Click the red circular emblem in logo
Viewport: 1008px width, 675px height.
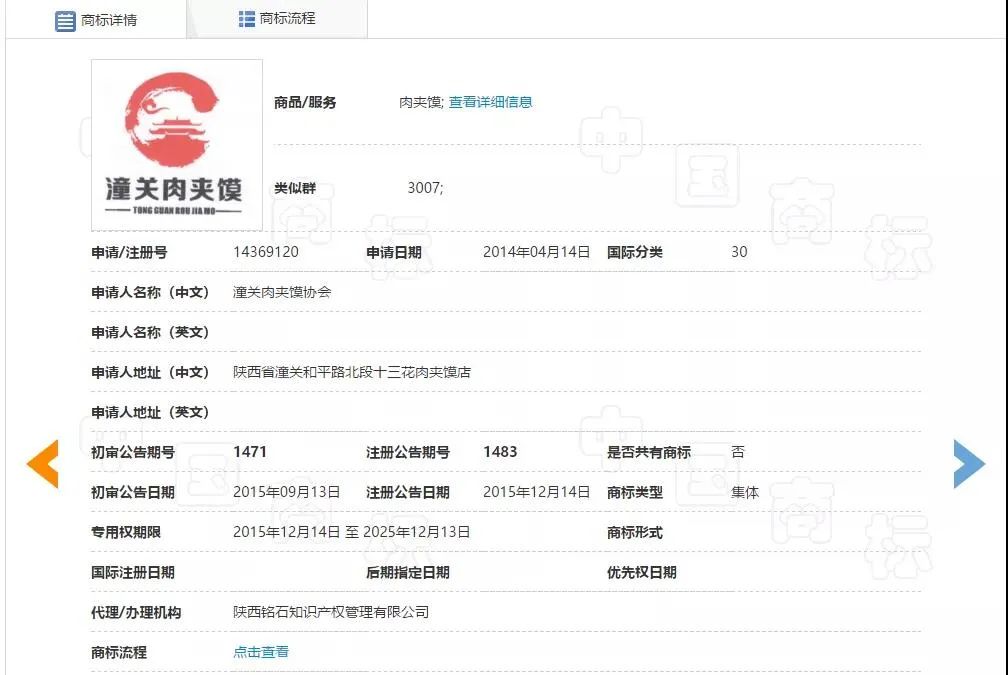pos(172,119)
